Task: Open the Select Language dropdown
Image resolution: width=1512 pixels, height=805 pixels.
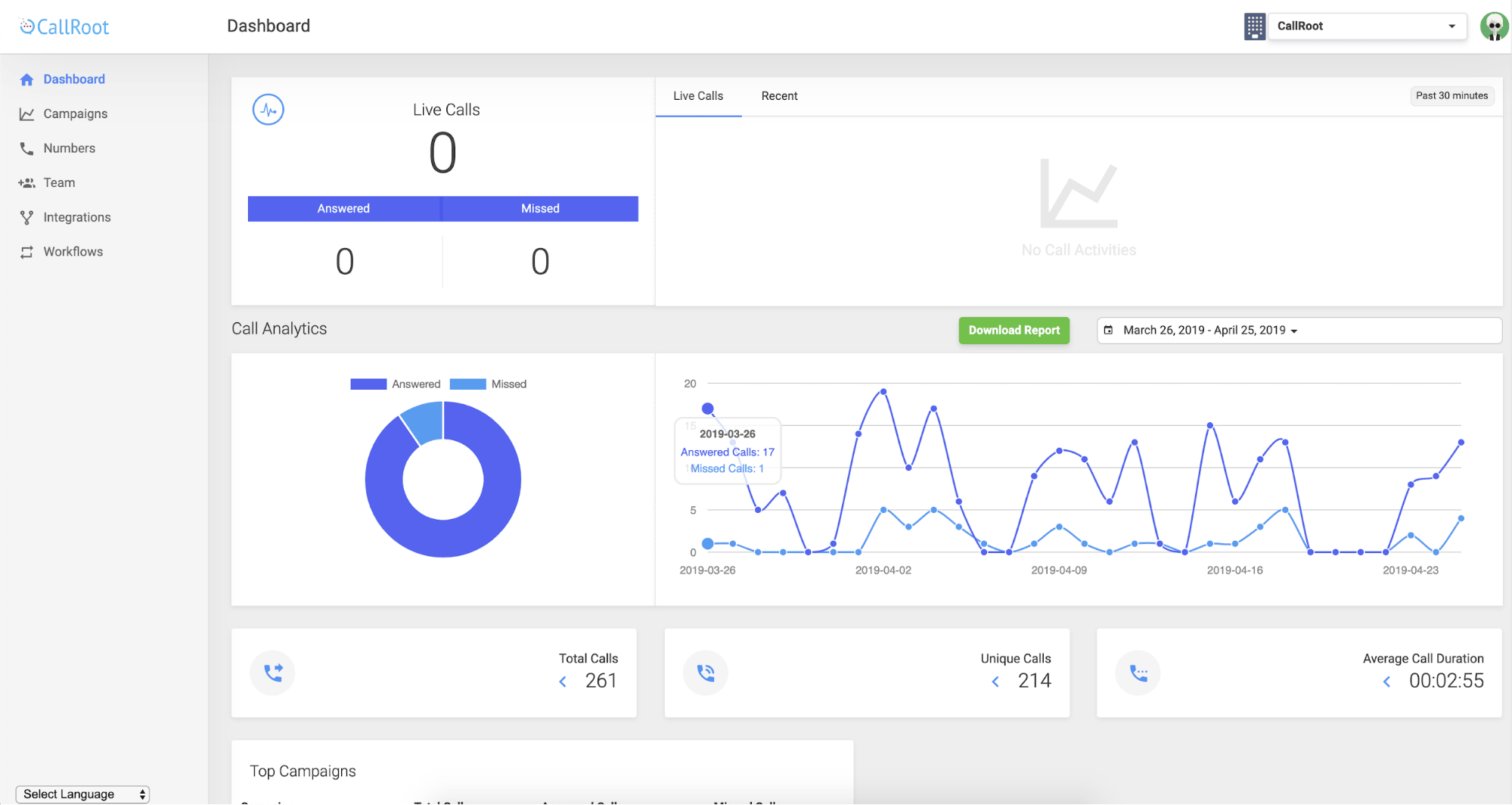Action: click(82, 794)
